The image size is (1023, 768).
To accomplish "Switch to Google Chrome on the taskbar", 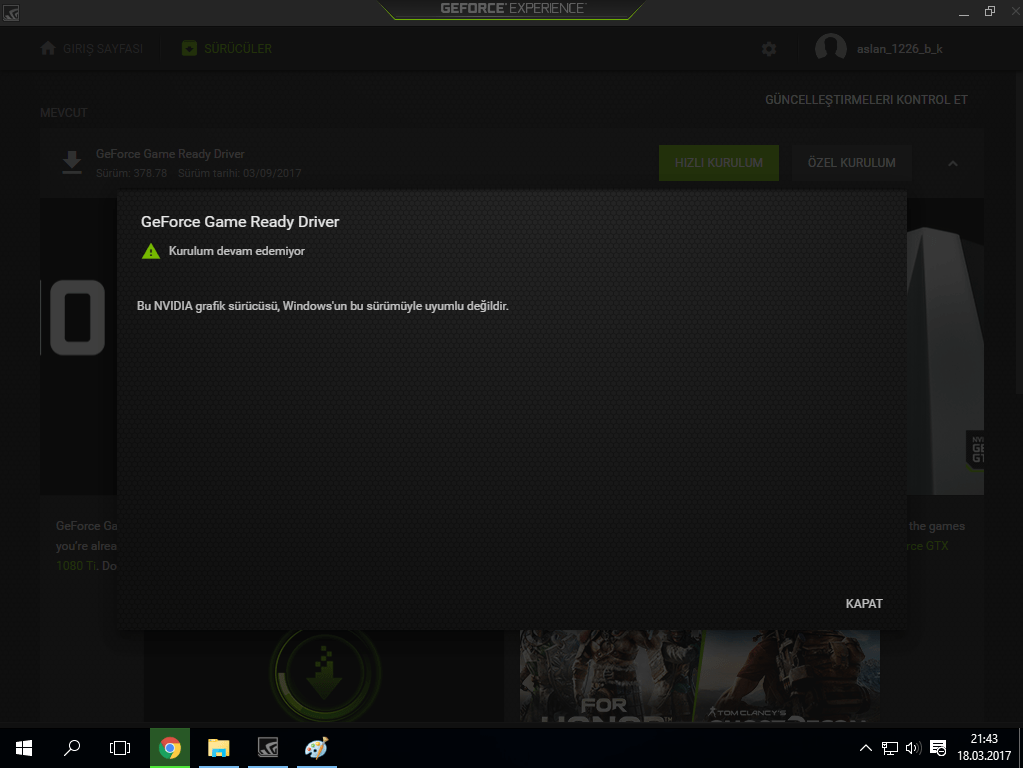I will (x=170, y=748).
